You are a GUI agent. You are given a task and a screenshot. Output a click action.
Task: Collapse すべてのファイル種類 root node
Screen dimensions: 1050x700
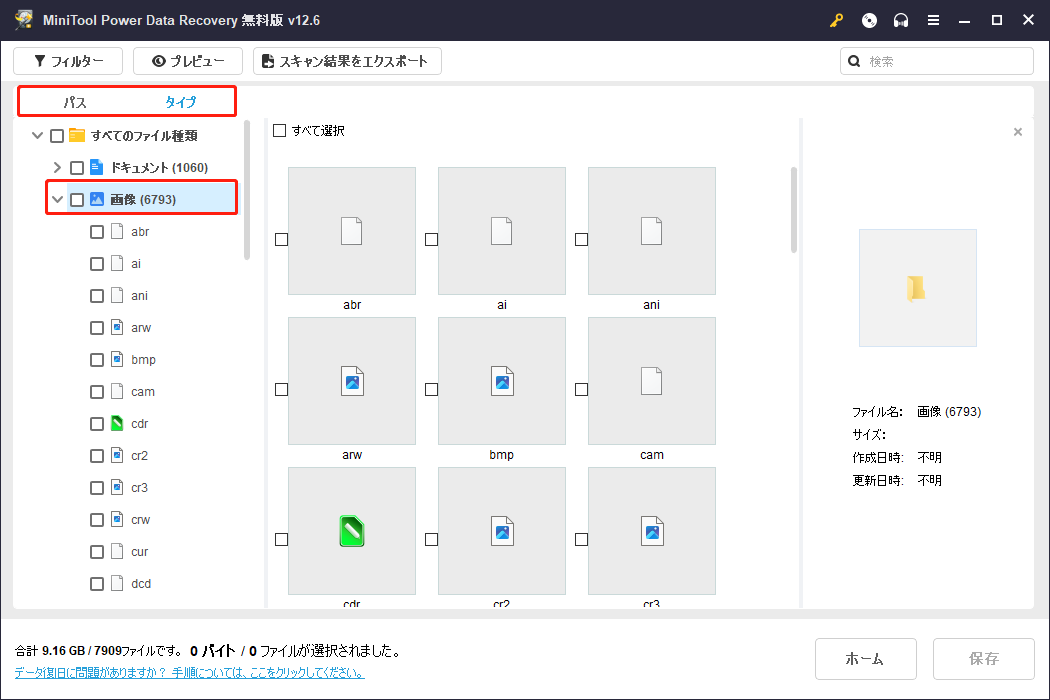pos(36,135)
